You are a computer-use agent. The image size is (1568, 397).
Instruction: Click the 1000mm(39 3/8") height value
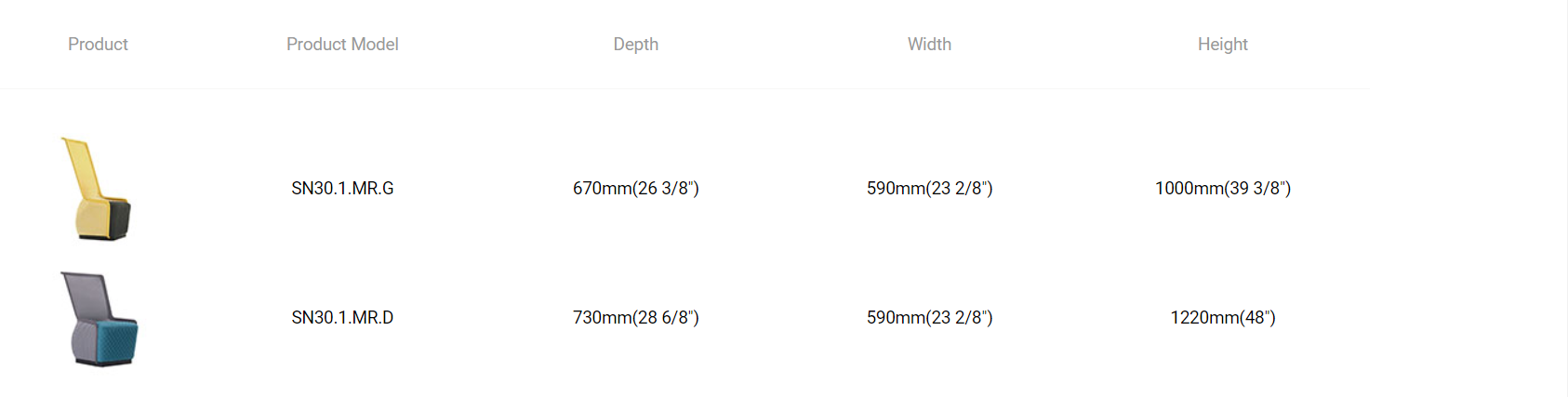pyautogui.click(x=1223, y=189)
